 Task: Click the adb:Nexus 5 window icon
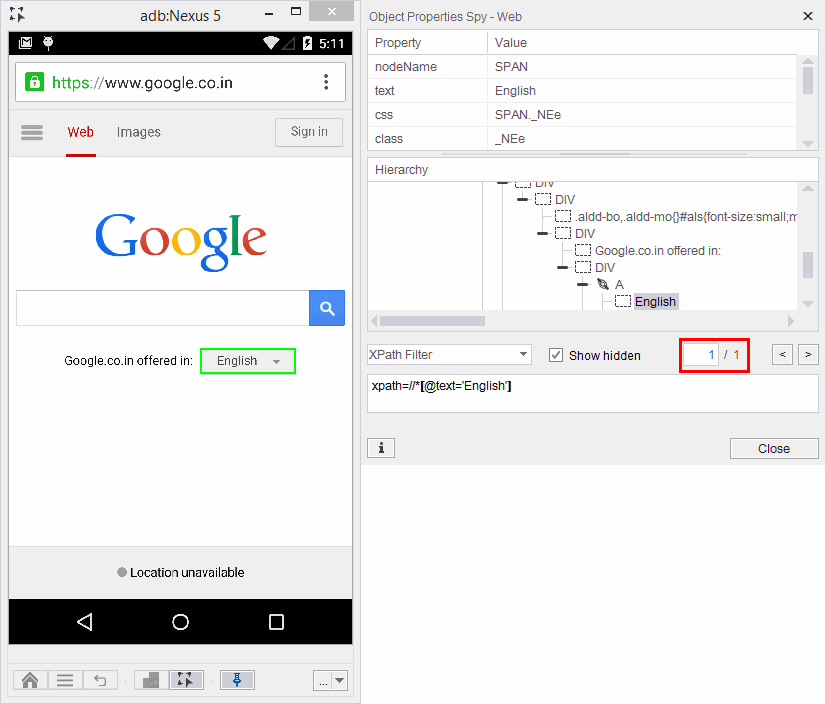click(17, 15)
